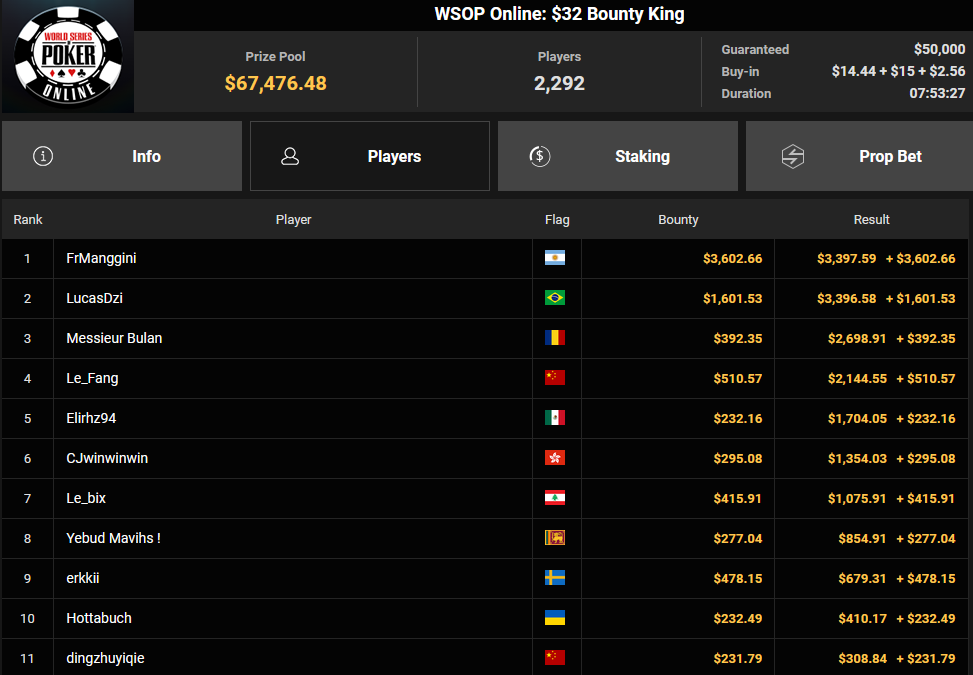Open the Prop Bet tab
The image size is (973, 675).
(859, 156)
